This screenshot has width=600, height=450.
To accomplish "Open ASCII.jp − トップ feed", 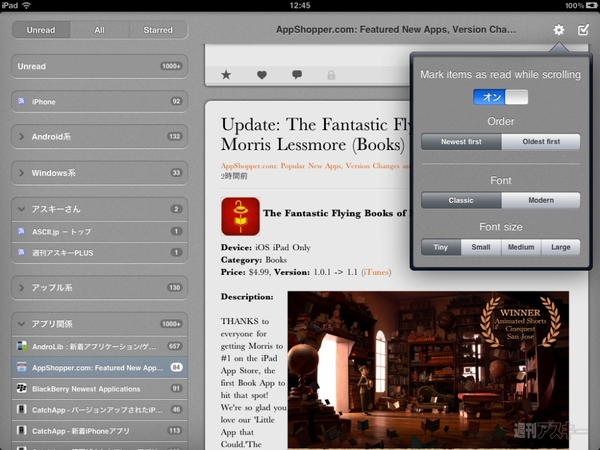I will pos(99,232).
